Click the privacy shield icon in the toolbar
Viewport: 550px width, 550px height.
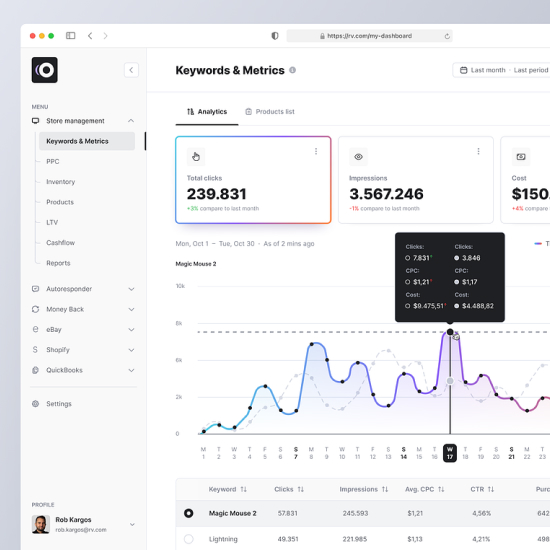(x=275, y=36)
